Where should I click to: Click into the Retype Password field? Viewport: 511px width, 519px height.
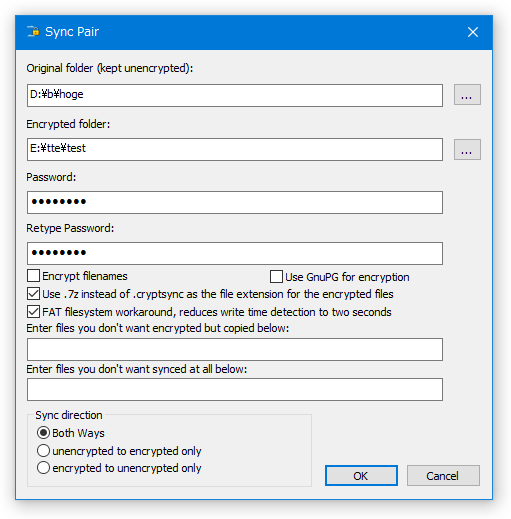tap(235, 253)
